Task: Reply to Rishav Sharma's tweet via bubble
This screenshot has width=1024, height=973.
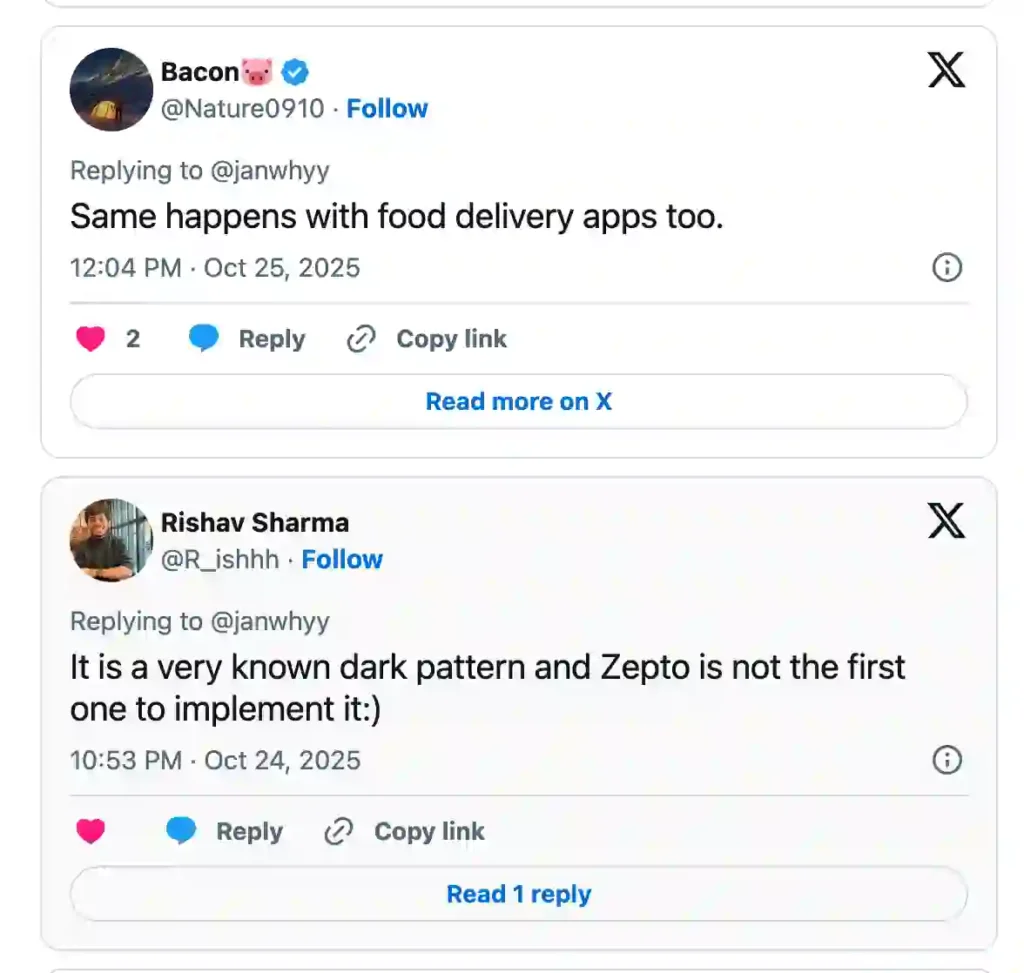Action: pos(181,831)
